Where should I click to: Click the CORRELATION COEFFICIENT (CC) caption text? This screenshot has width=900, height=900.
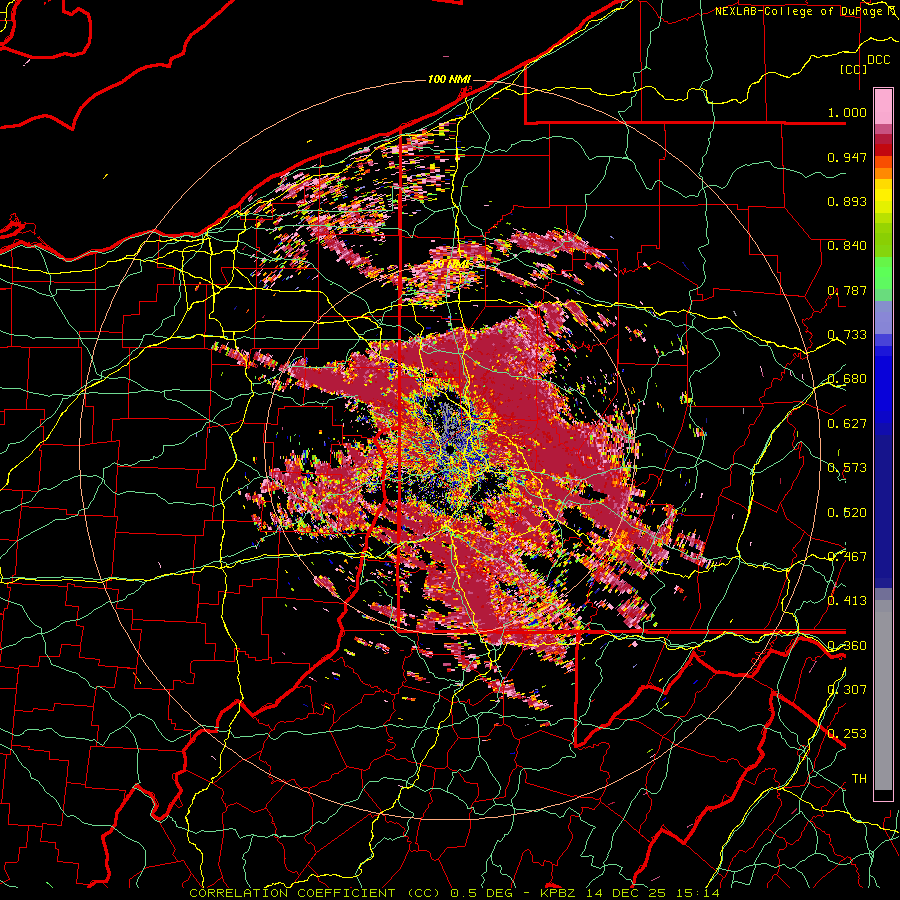(x=315, y=893)
